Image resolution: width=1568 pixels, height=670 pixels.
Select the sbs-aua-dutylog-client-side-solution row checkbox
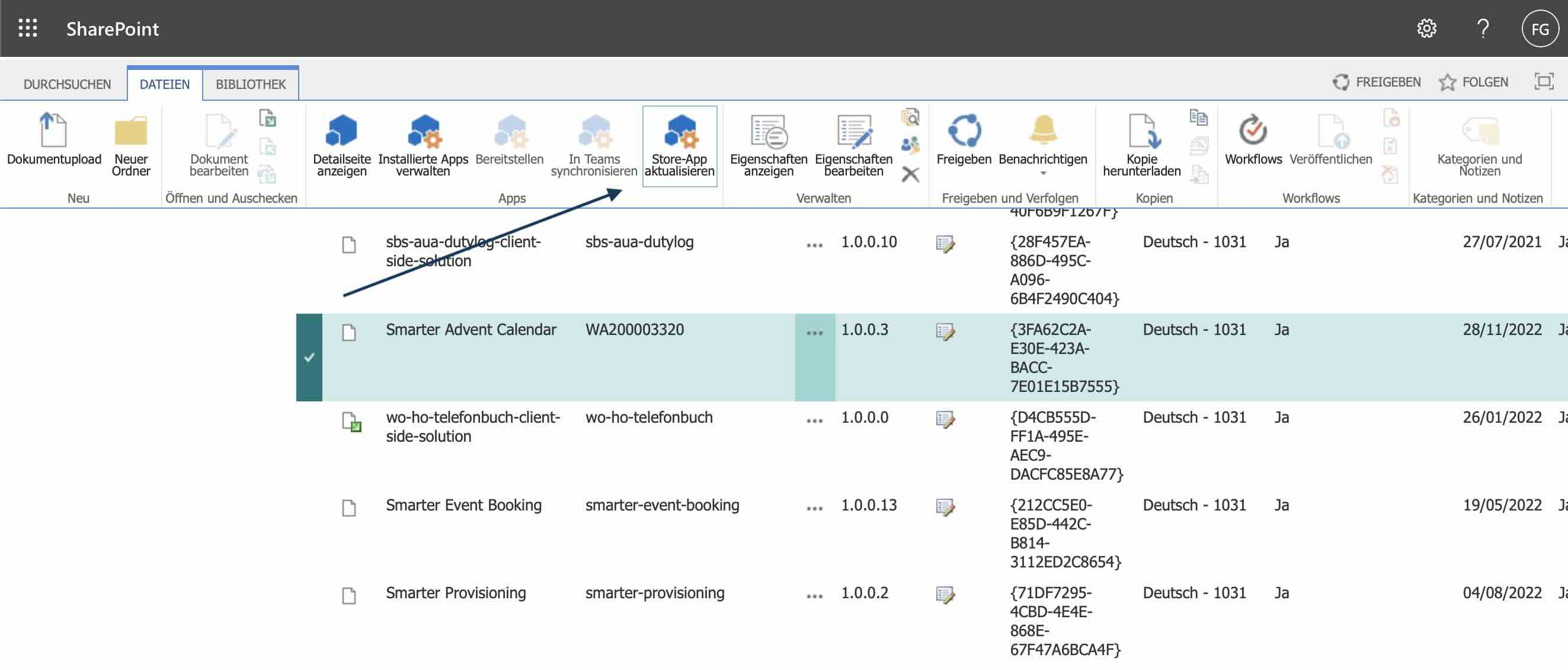pos(309,262)
